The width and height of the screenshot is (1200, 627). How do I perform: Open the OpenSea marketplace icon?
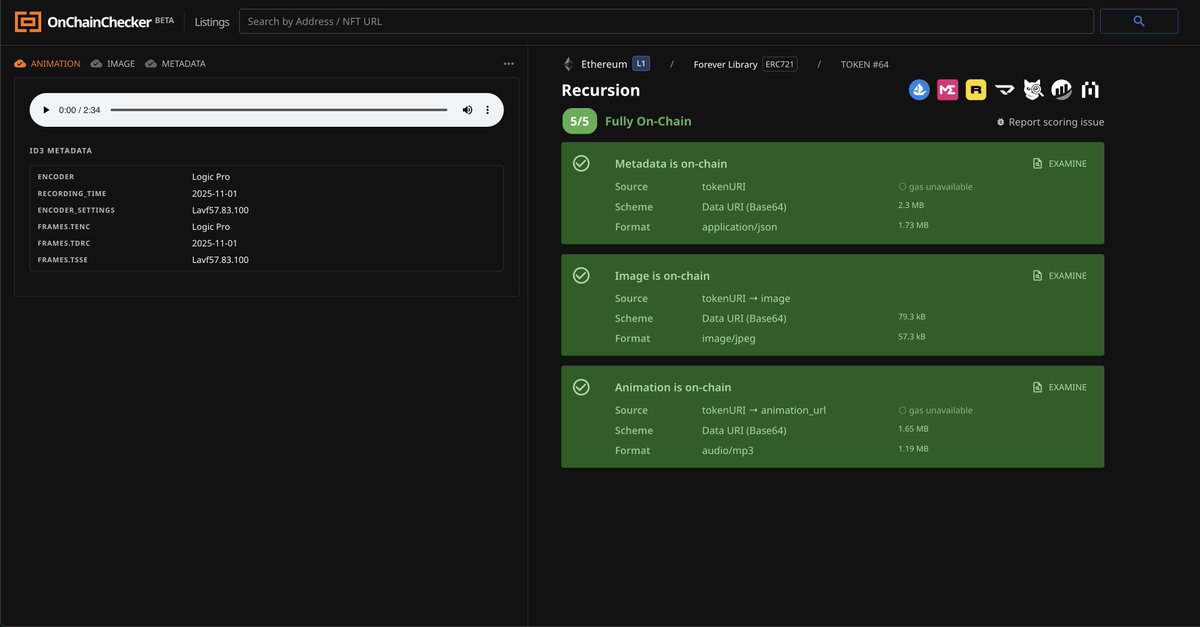919,90
